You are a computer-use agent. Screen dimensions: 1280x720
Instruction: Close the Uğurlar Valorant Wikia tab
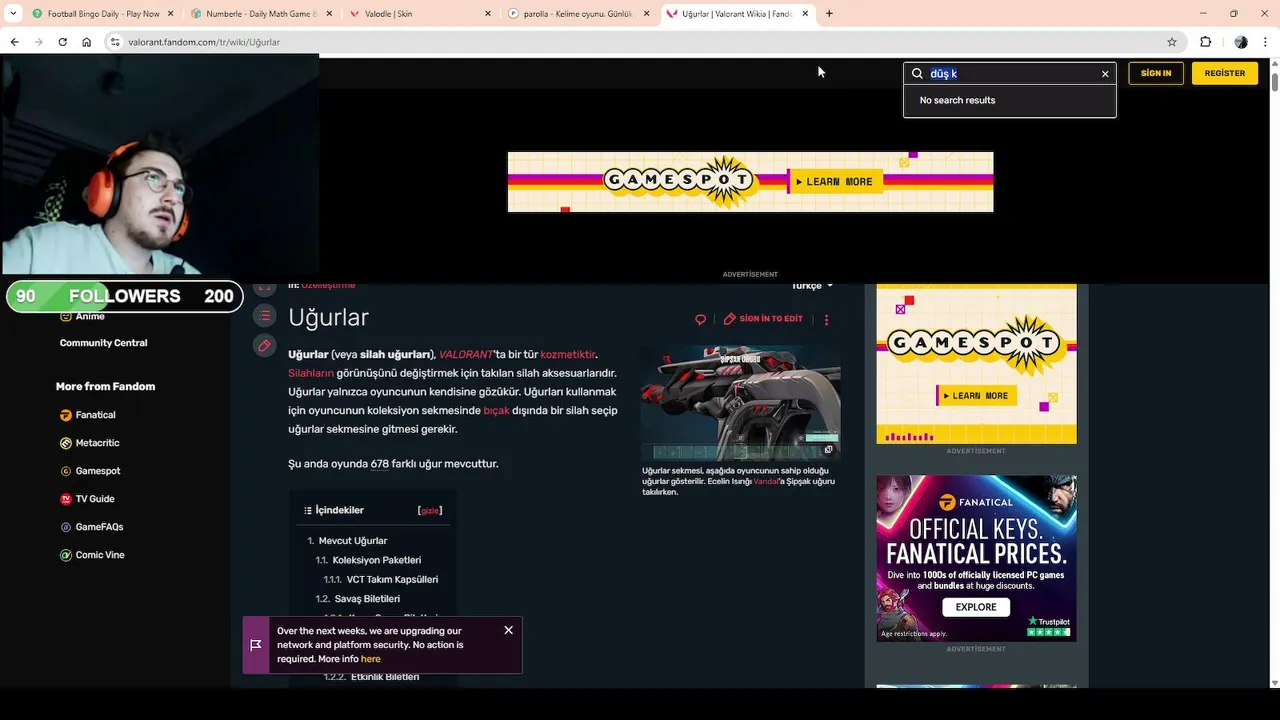pos(804,14)
